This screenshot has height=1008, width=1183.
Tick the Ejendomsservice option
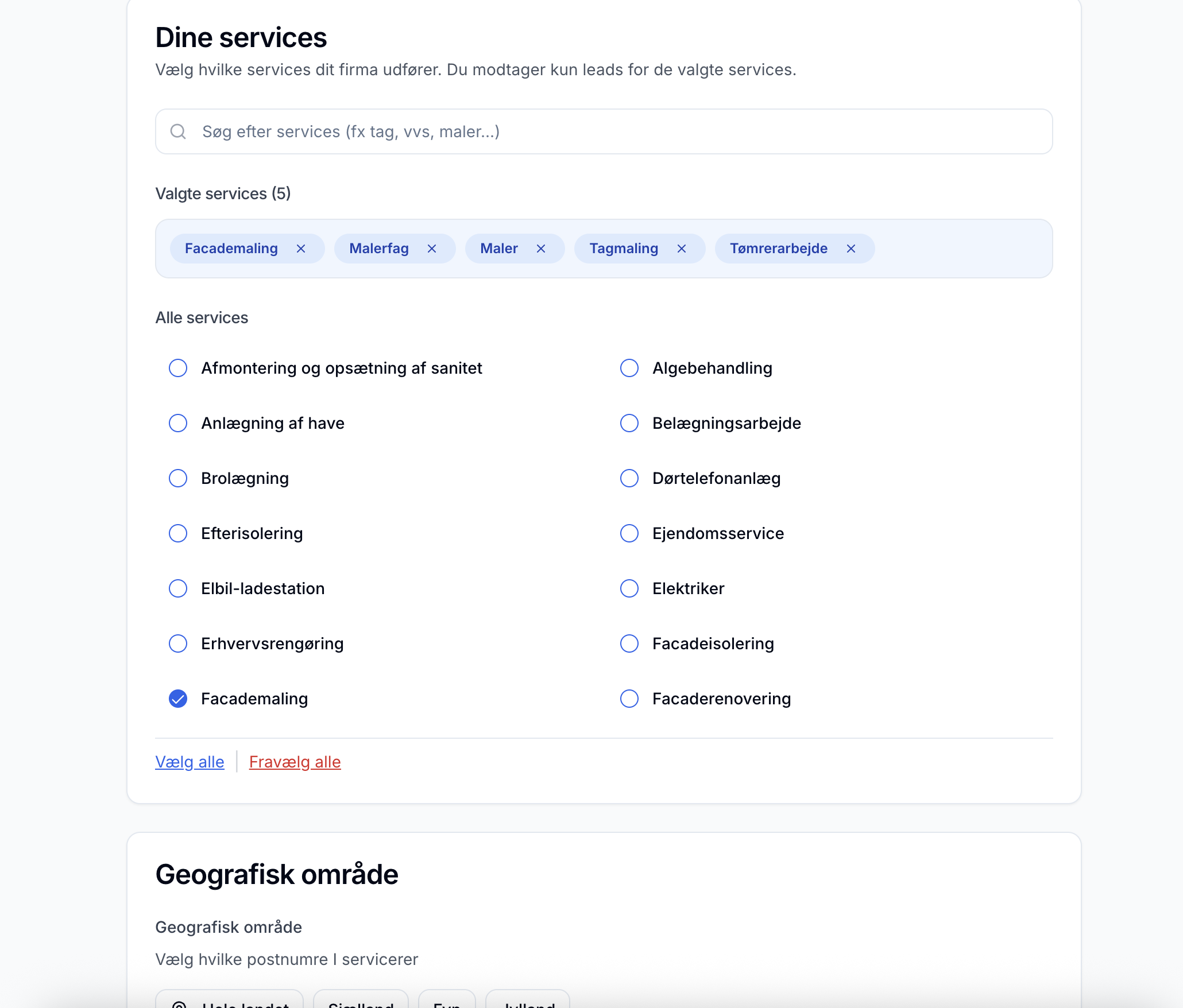(629, 533)
